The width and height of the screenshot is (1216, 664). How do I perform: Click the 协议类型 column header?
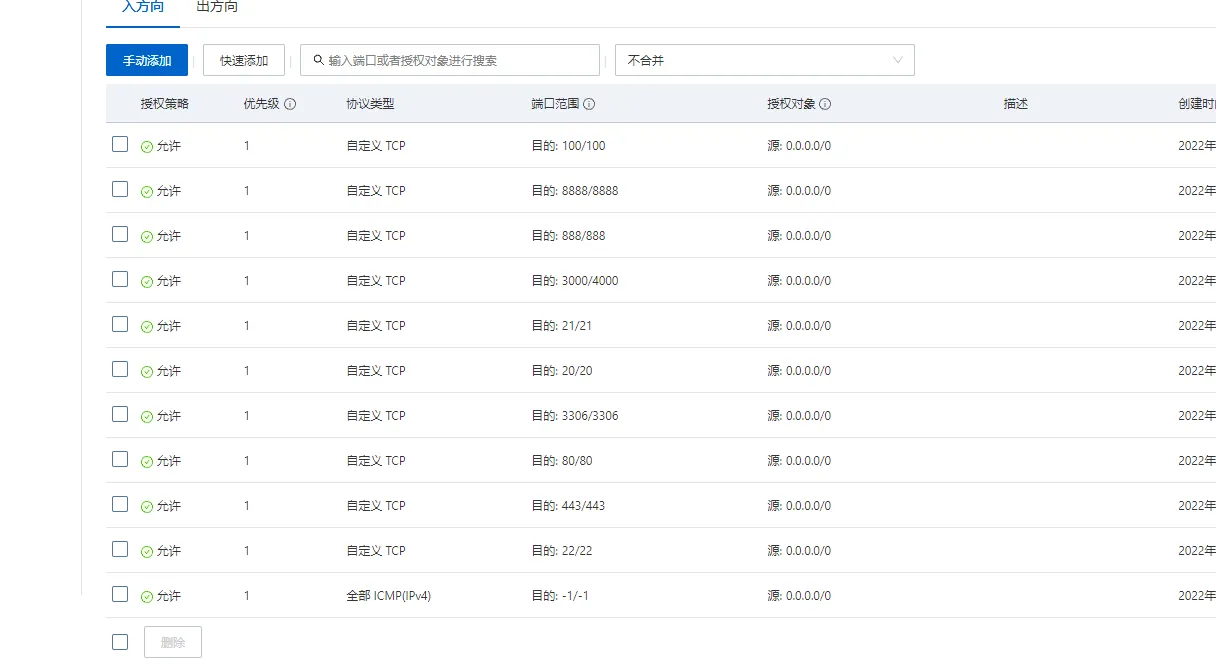371,104
